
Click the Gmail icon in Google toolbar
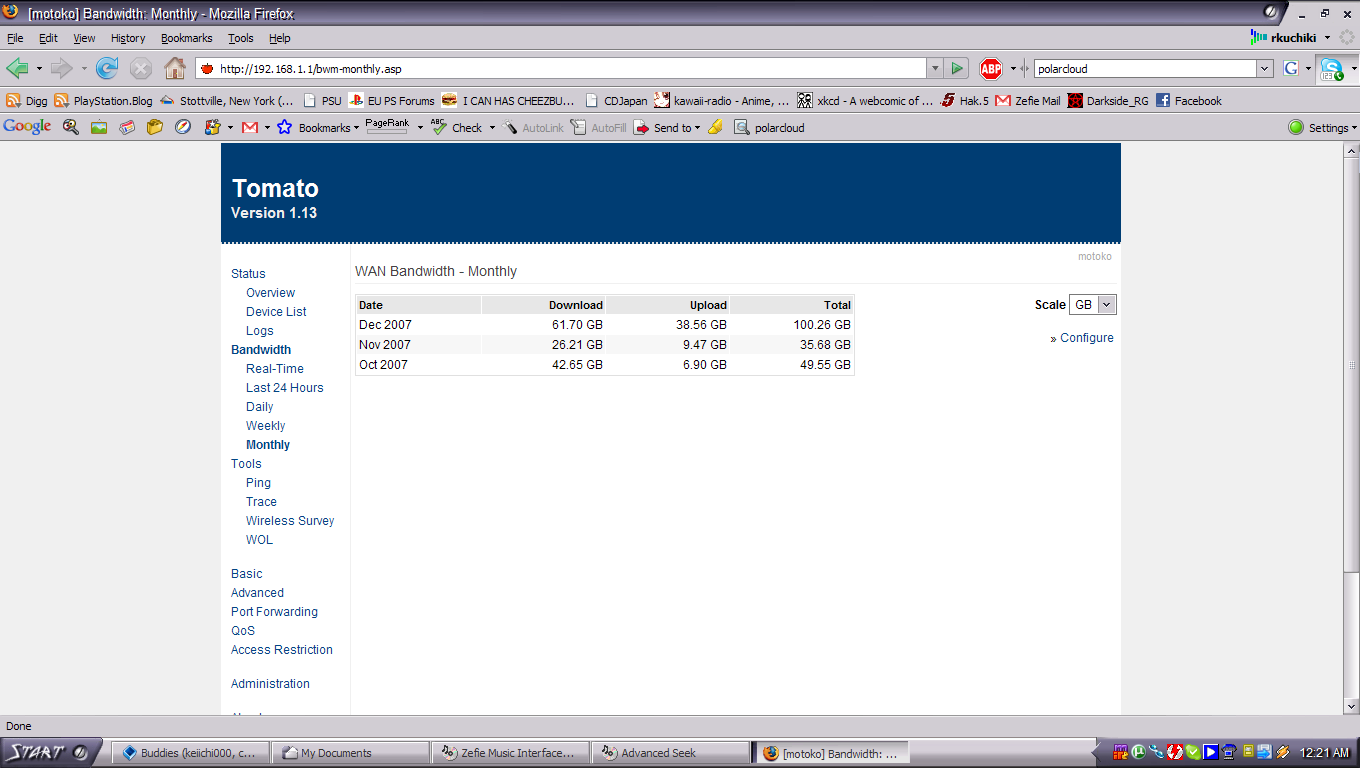pos(250,128)
